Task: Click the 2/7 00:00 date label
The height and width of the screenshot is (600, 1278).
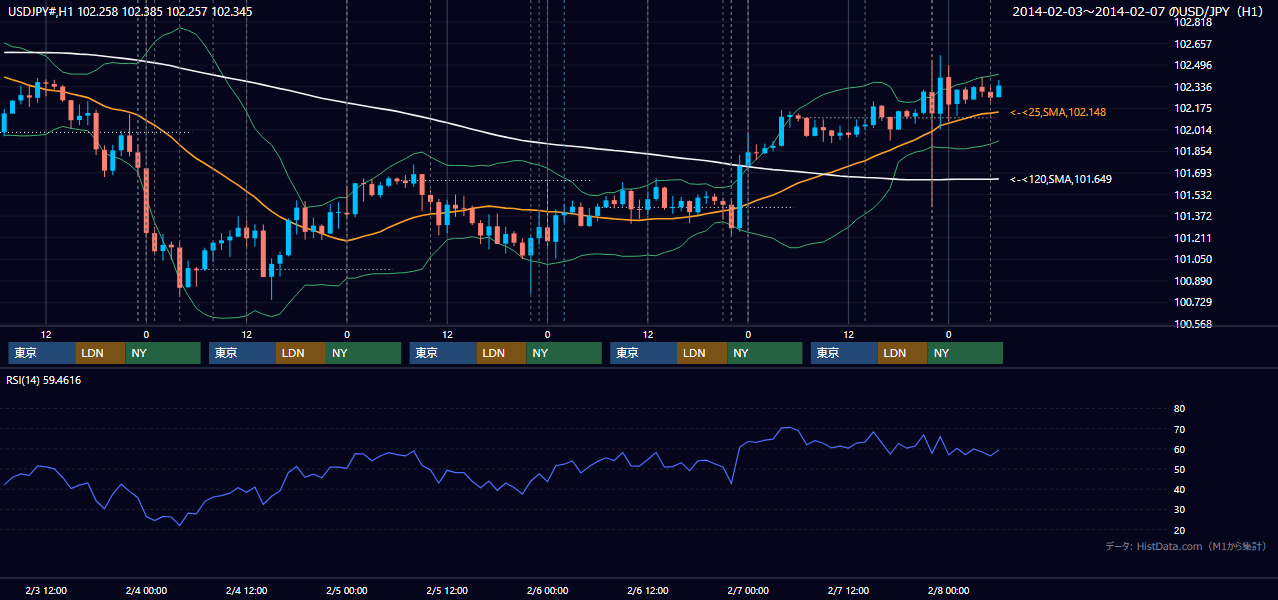Action: pyautogui.click(x=748, y=591)
